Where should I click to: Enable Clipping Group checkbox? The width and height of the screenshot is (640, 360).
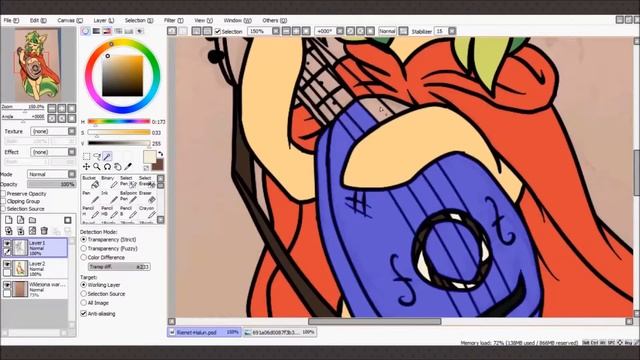tap(3, 201)
